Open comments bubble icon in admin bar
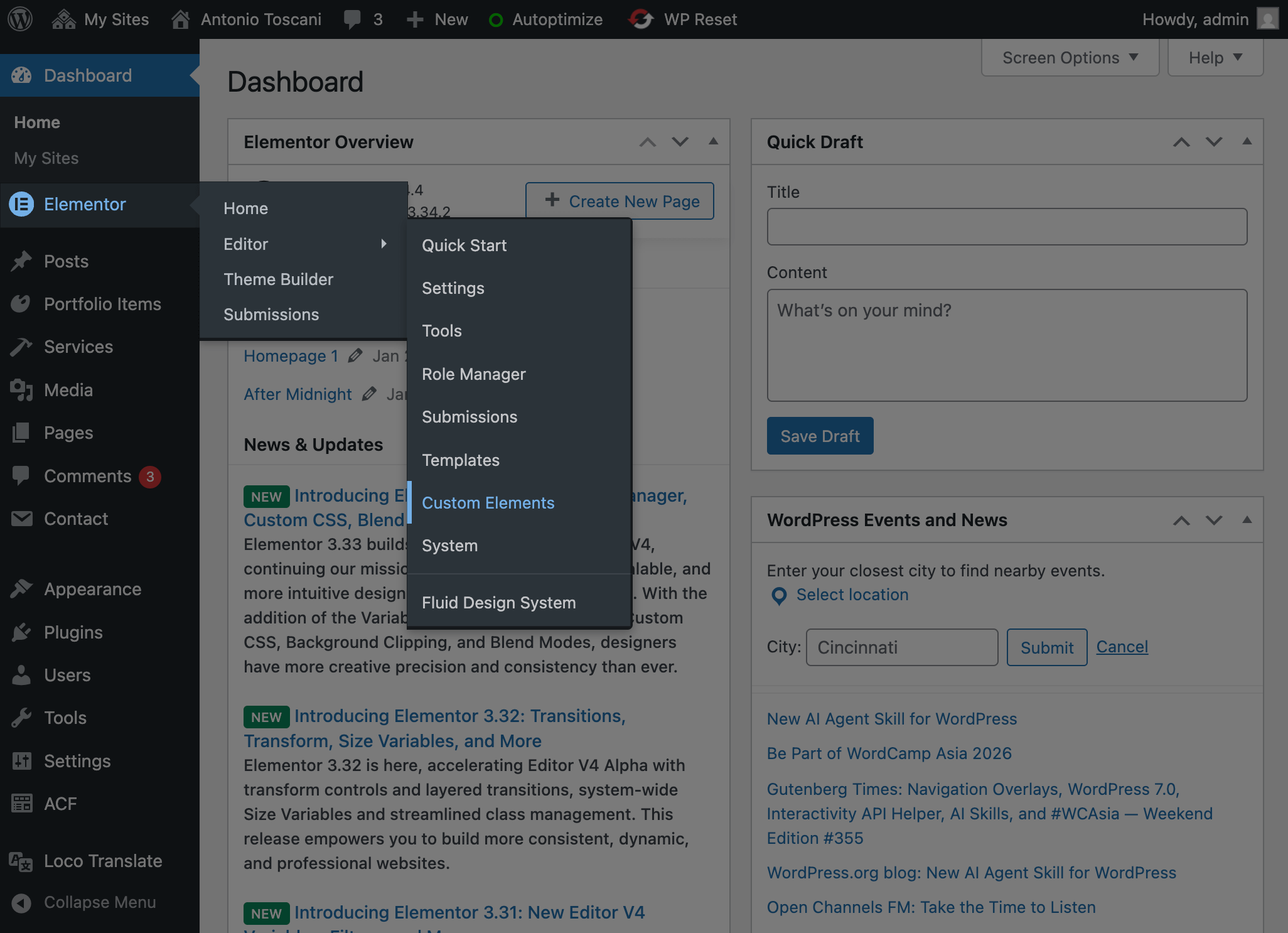 (352, 19)
